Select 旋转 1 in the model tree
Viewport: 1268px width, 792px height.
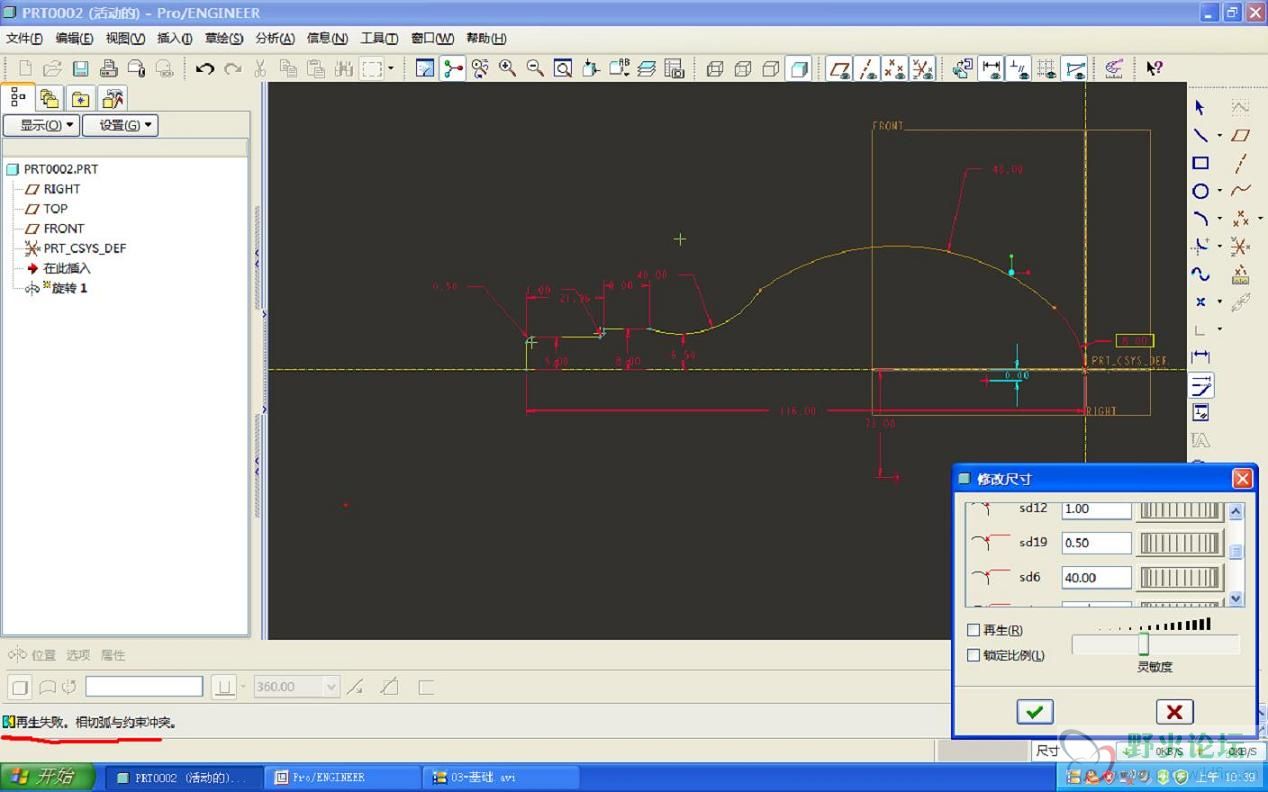[69, 288]
